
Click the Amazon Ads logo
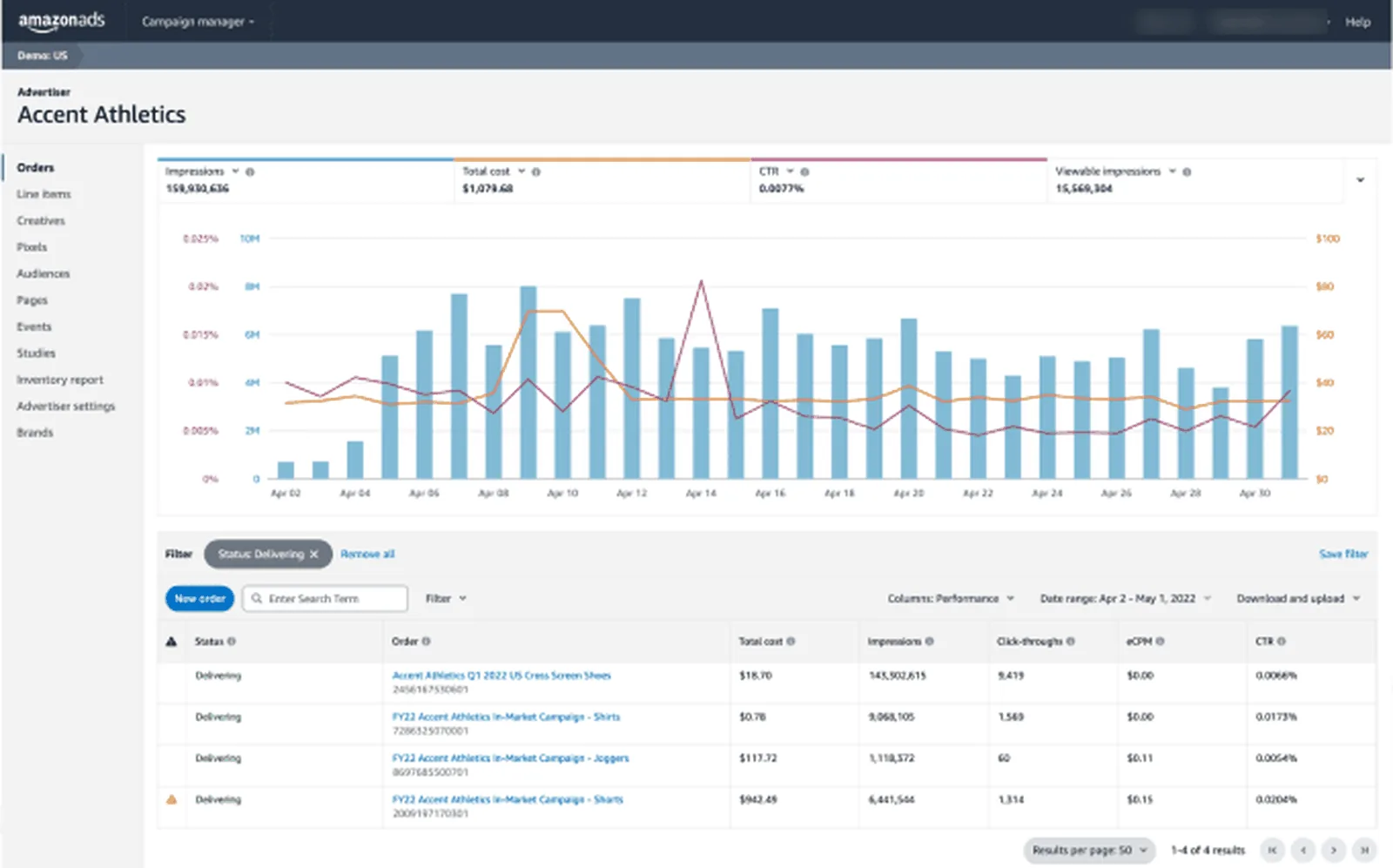pos(61,21)
